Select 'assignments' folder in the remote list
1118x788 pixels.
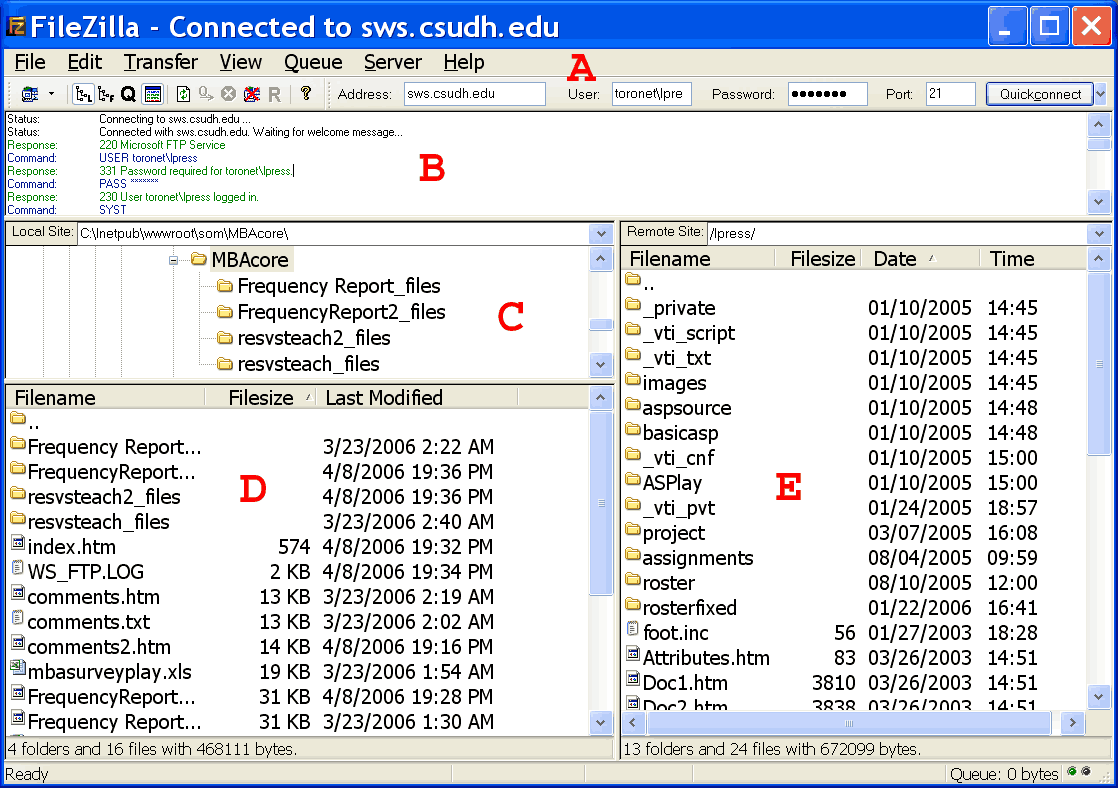[698, 558]
